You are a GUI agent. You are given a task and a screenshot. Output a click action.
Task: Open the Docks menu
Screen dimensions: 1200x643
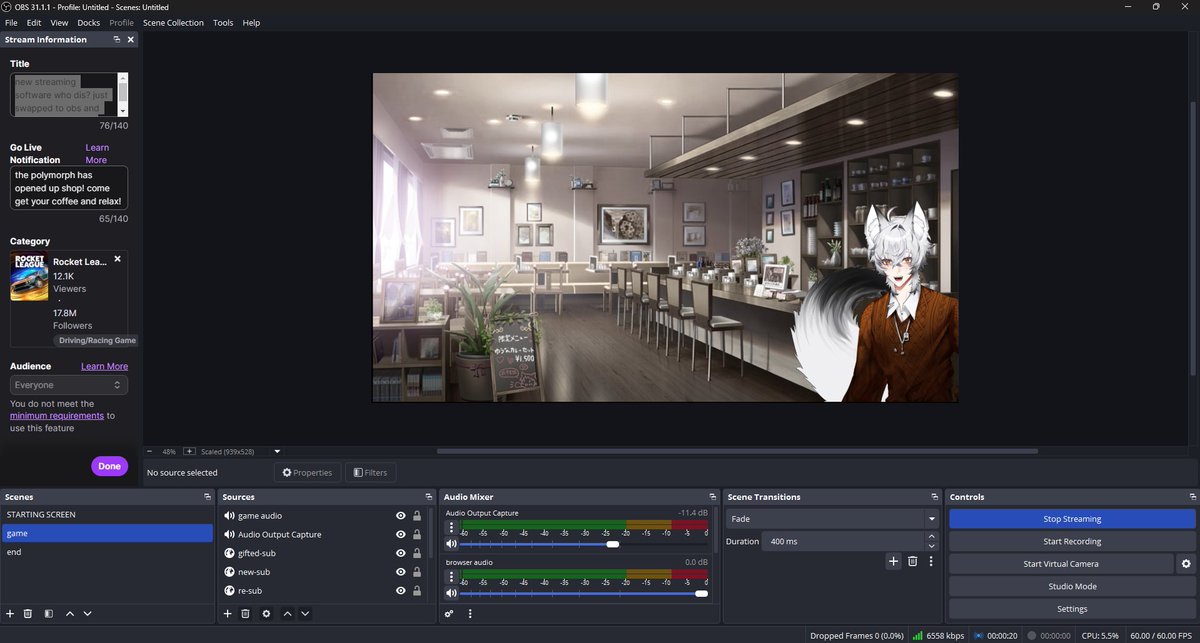coord(89,22)
